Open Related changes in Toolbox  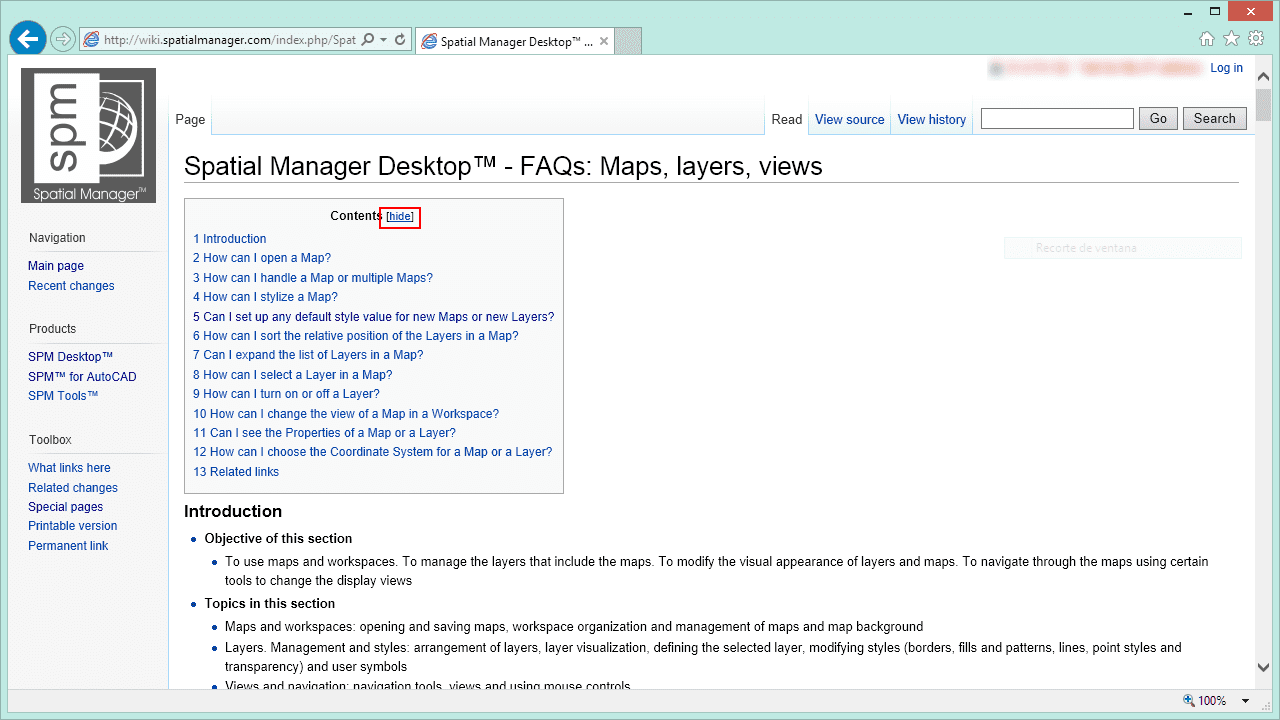(x=73, y=488)
